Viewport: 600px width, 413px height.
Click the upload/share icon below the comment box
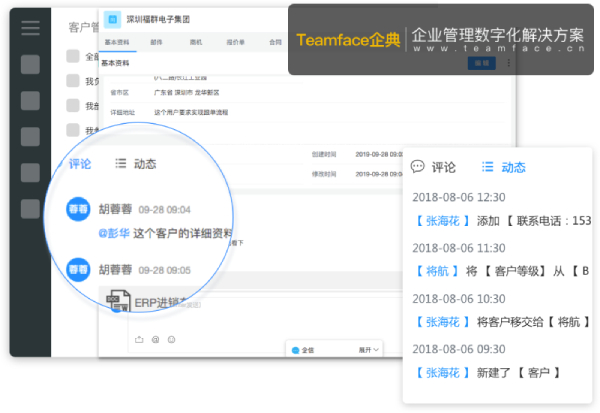tap(139, 340)
